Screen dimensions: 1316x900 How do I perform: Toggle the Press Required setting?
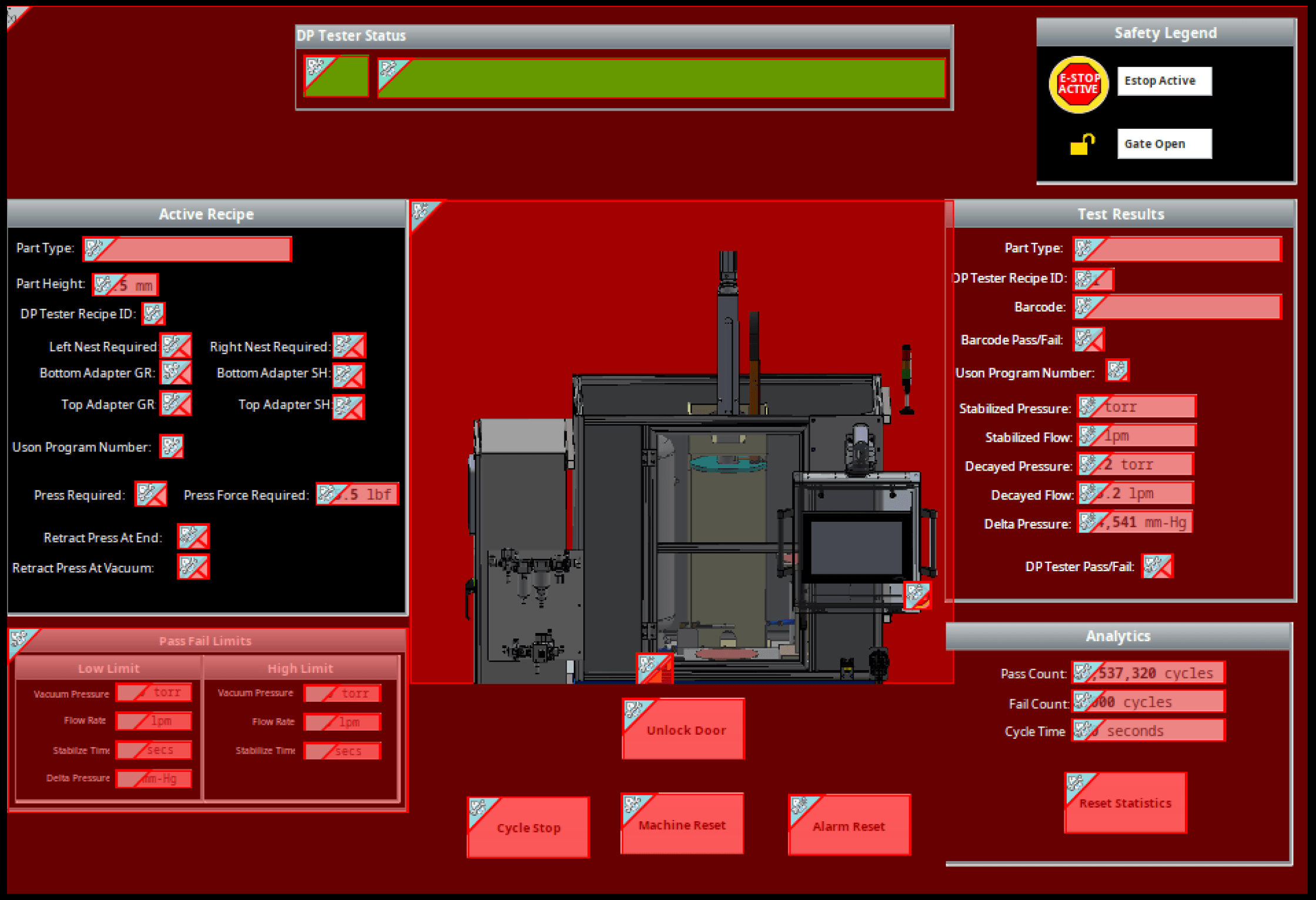[x=151, y=494]
